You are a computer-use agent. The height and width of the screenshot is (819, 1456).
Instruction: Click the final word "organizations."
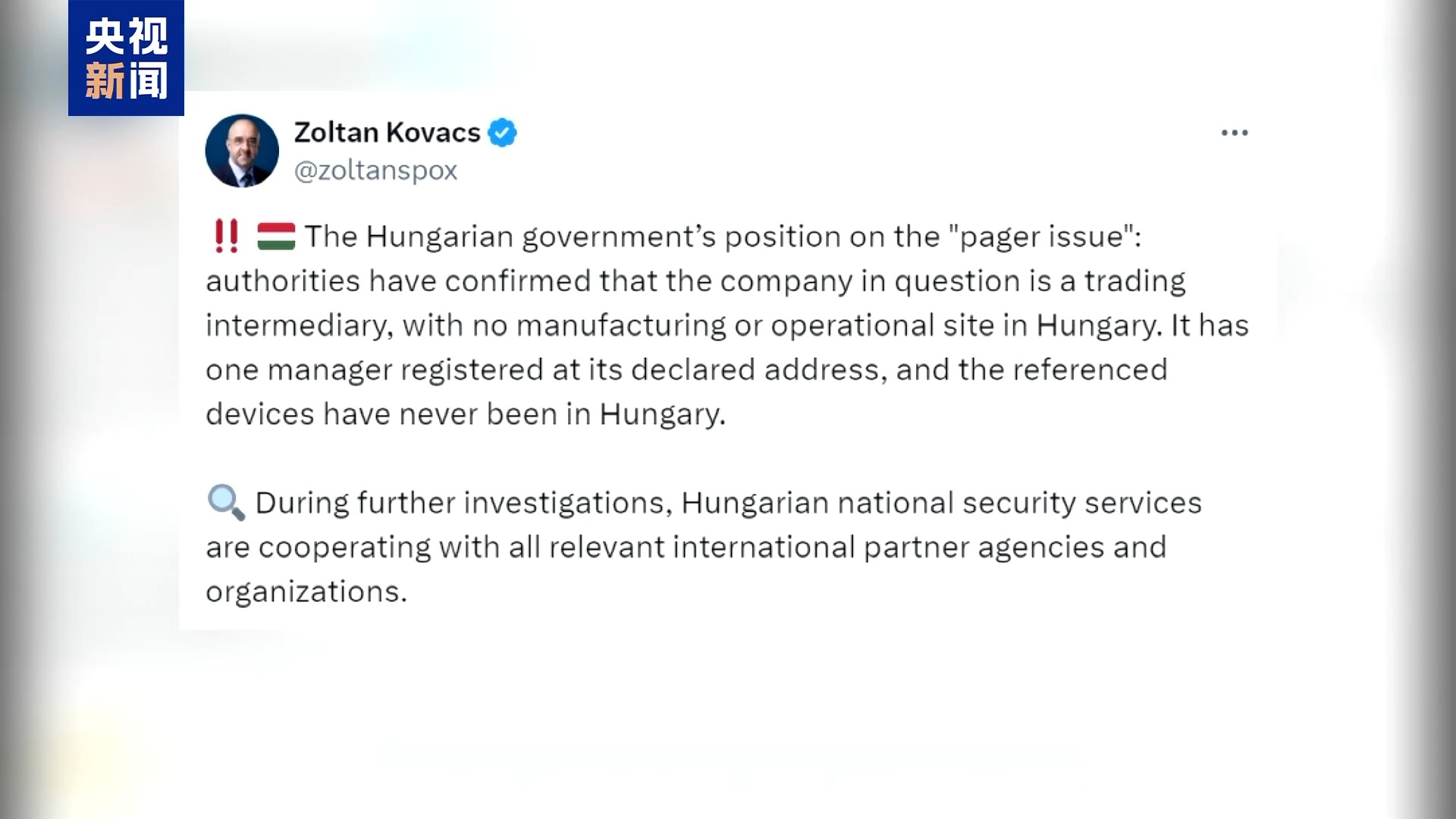(306, 591)
